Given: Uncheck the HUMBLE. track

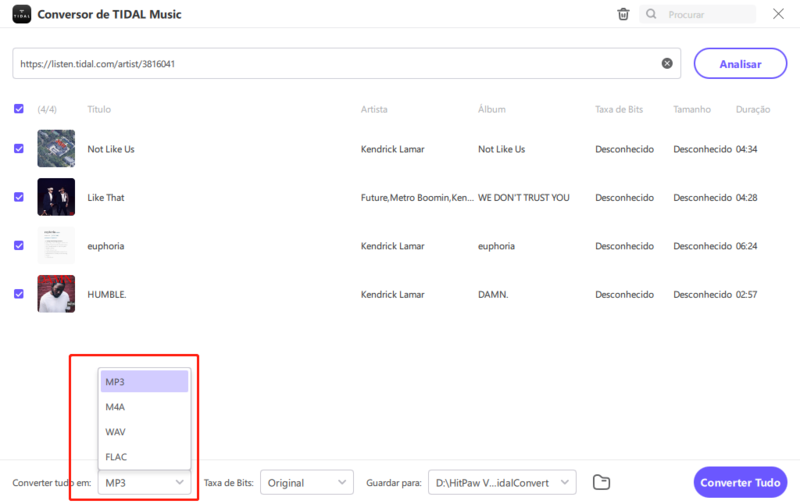Looking at the screenshot, I should (19, 294).
